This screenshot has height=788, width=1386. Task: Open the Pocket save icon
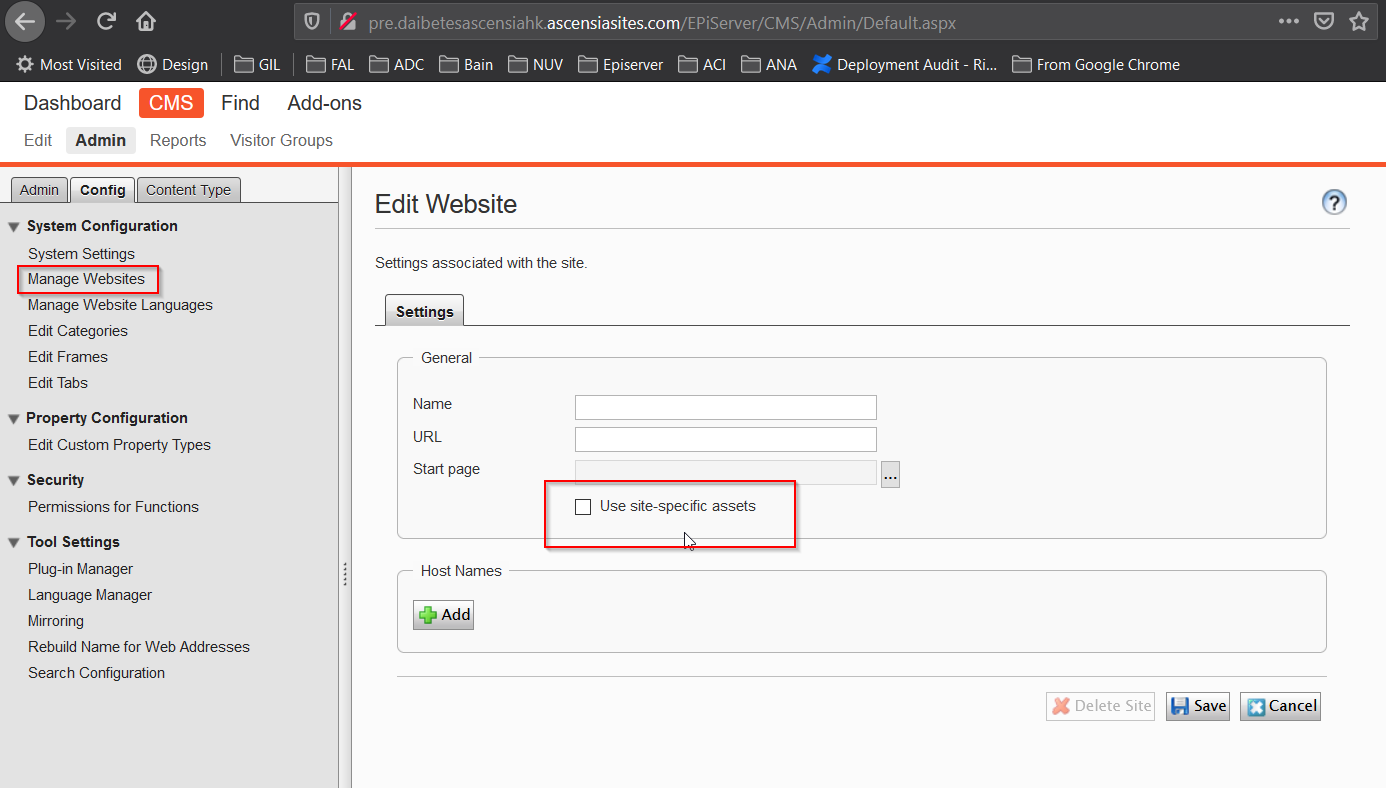(1323, 21)
